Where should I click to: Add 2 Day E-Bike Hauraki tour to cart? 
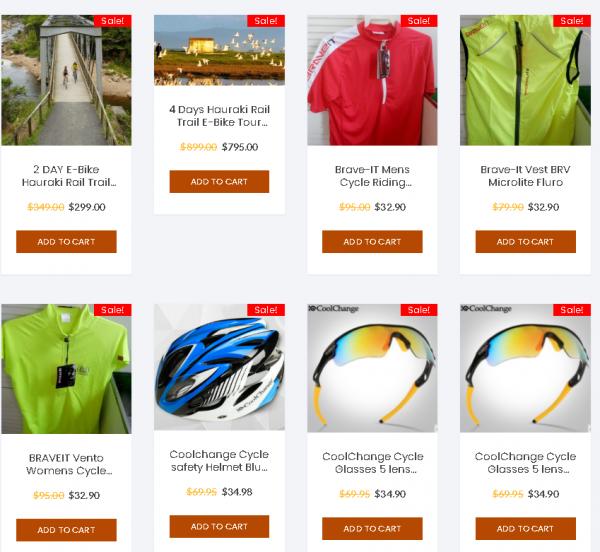point(66,241)
